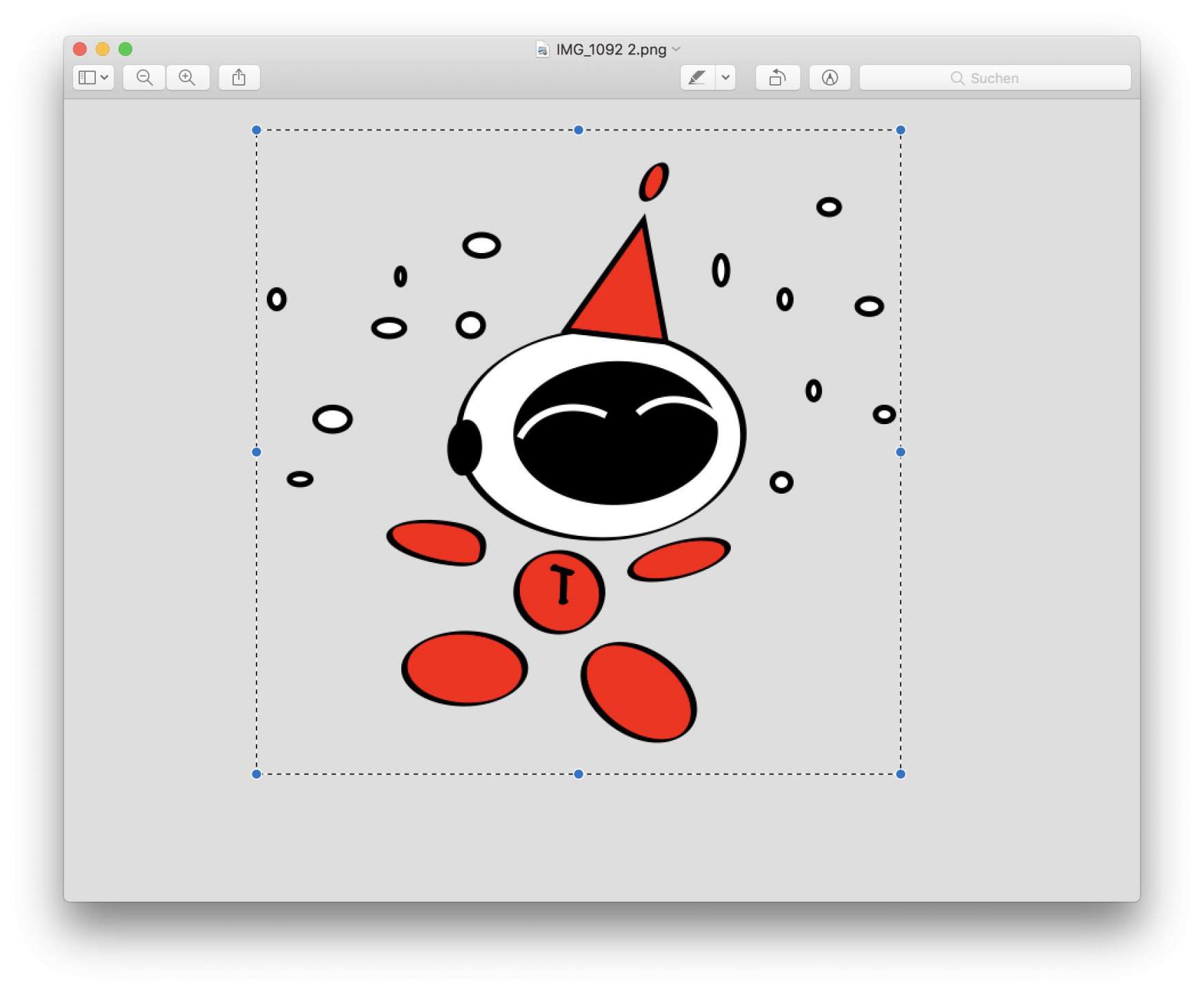This screenshot has width=1204, height=993.
Task: Open the Share menu
Action: 239,77
